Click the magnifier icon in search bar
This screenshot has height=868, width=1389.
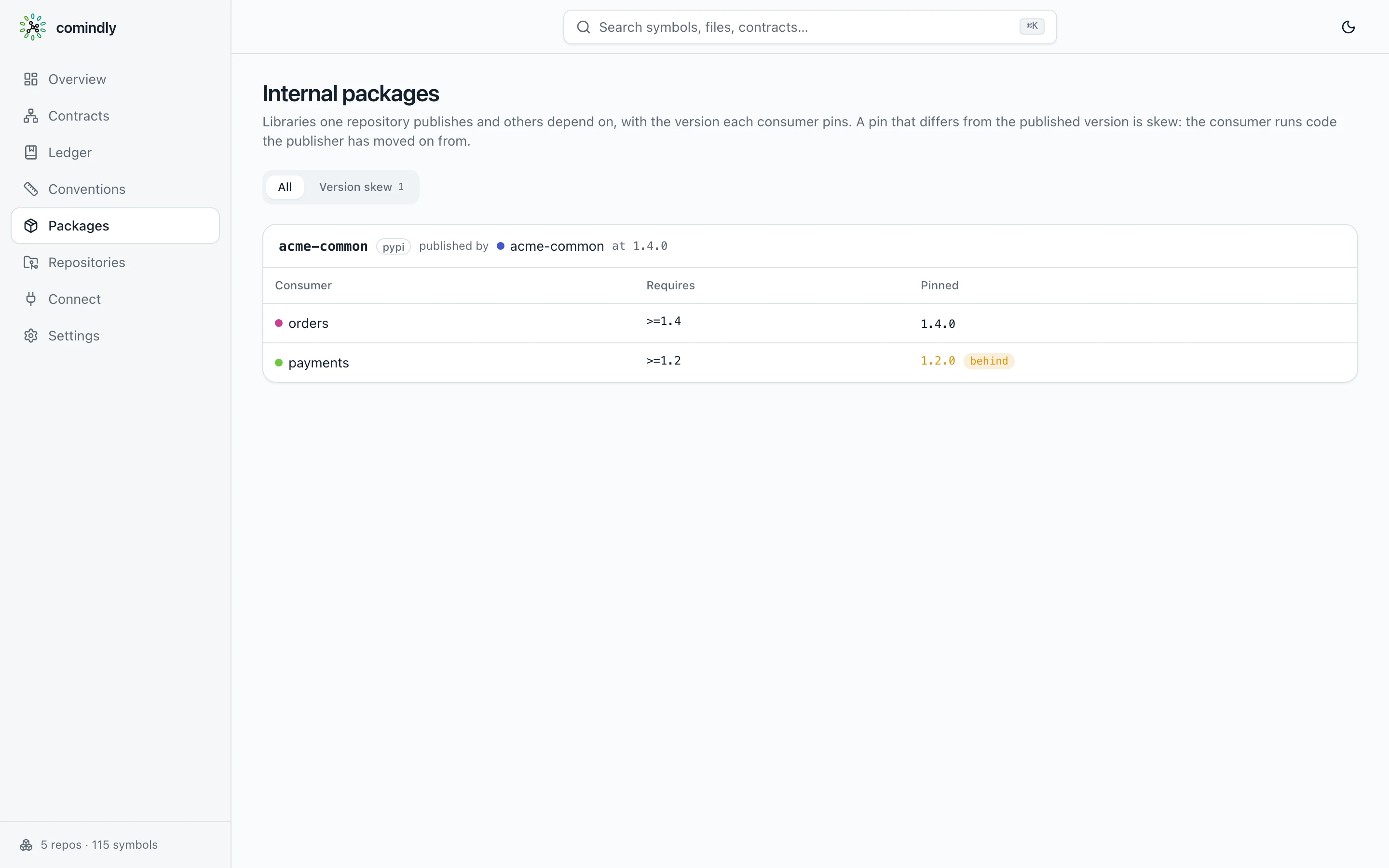click(584, 27)
